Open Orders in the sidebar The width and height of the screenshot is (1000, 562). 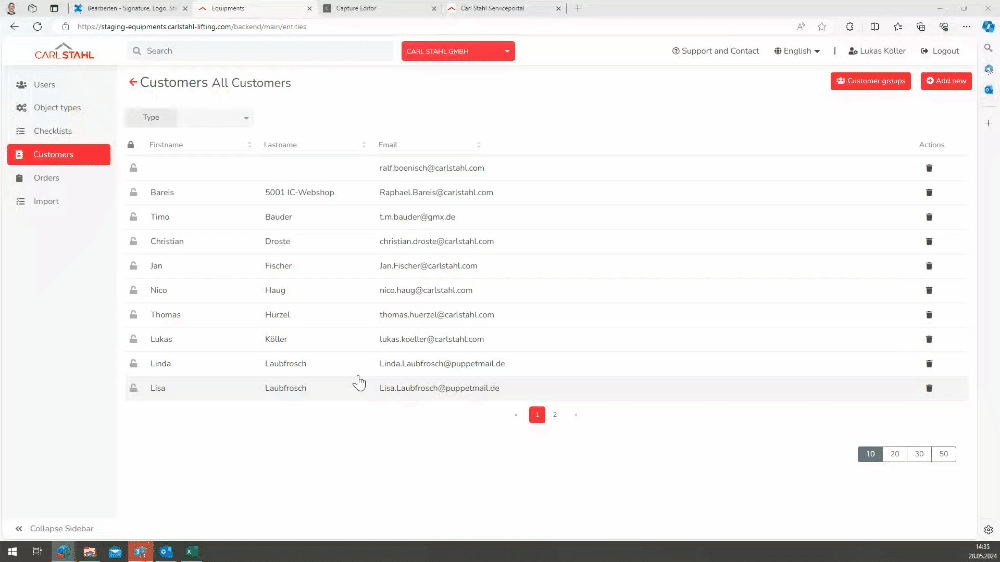(46, 178)
